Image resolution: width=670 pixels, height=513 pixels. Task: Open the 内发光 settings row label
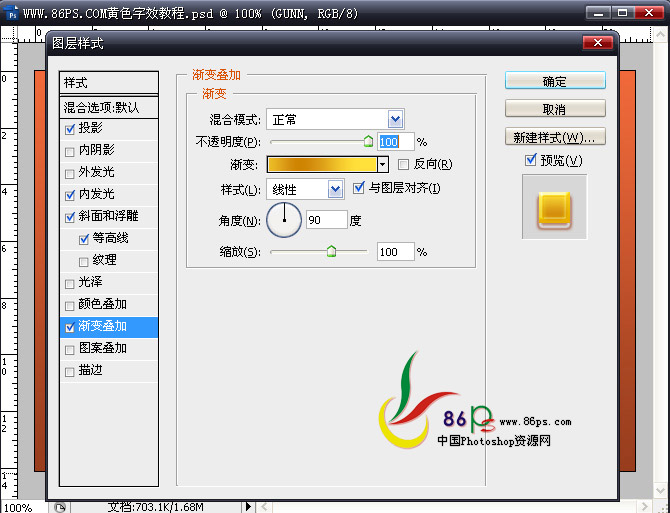97,194
